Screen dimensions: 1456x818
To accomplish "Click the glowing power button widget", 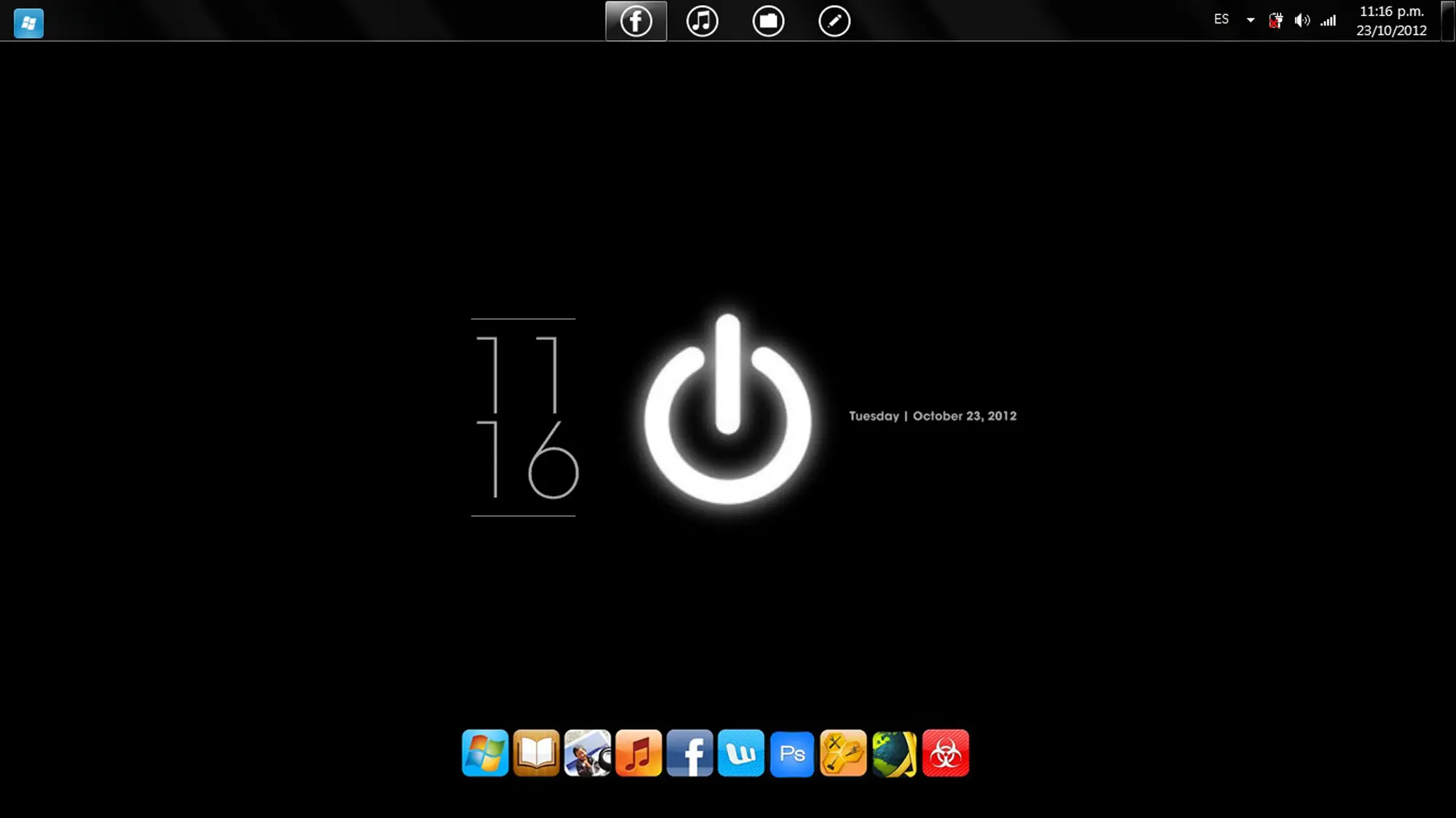I will pos(727,410).
